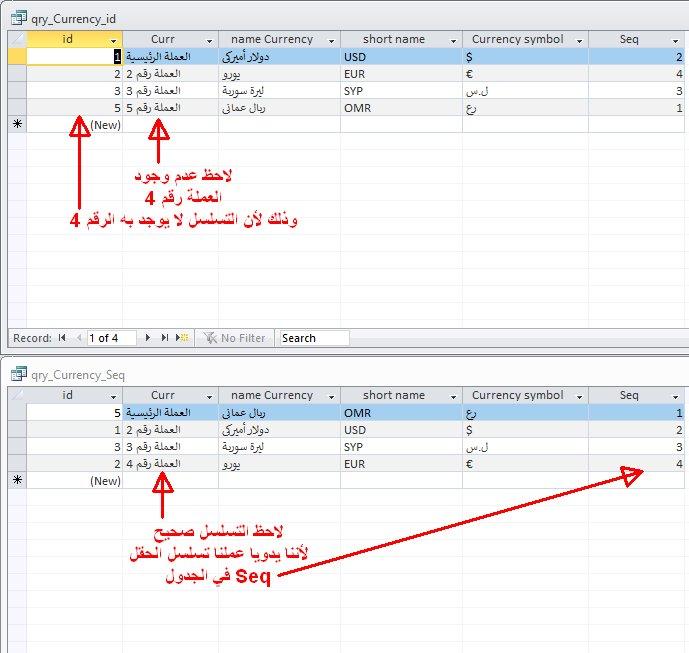The width and height of the screenshot is (689, 653).
Task: Click select-all corner box in top datasheet
Action: pos(16,40)
